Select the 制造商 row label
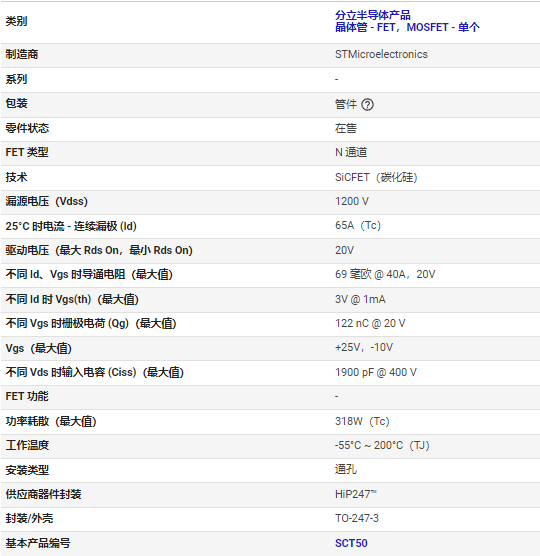Image resolution: width=540 pixels, height=556 pixels. click(22, 54)
